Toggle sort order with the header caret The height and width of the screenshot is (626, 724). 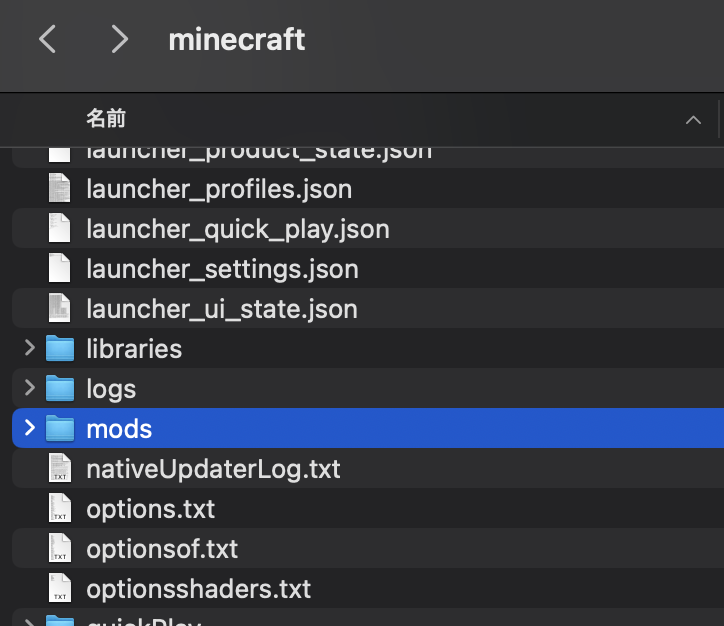point(693,120)
